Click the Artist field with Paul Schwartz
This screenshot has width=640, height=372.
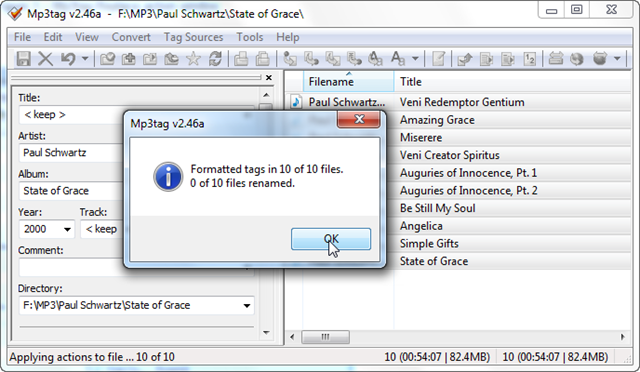[71, 153]
